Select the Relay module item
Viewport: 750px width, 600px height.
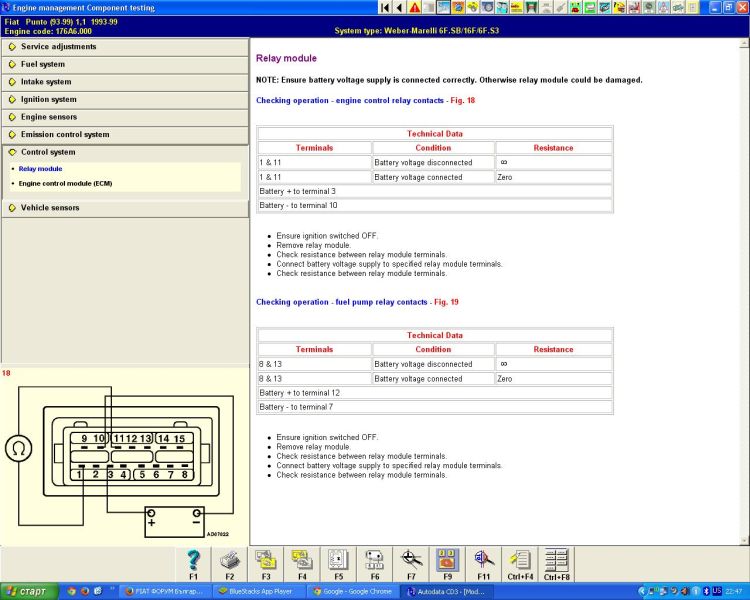(40, 169)
